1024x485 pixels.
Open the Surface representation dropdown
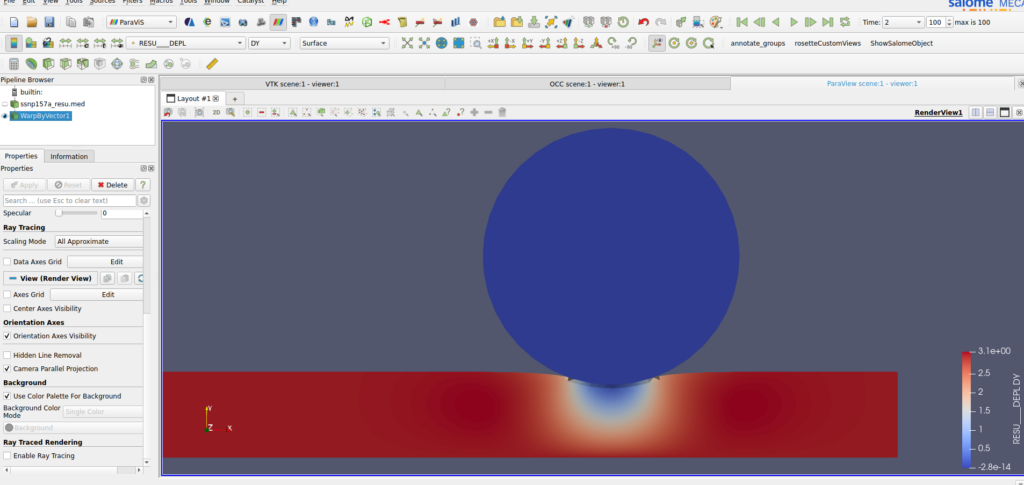click(x=344, y=43)
